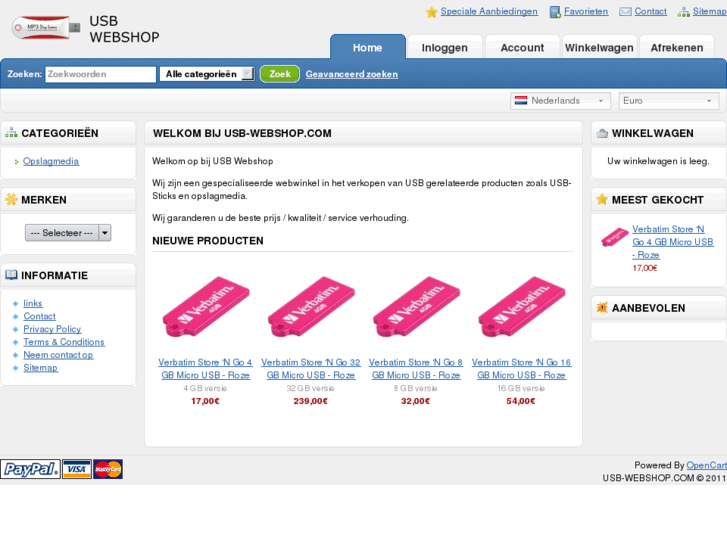Image resolution: width=727 pixels, height=545 pixels.
Task: Click the Winkelwagen basket icon
Action: click(602, 133)
